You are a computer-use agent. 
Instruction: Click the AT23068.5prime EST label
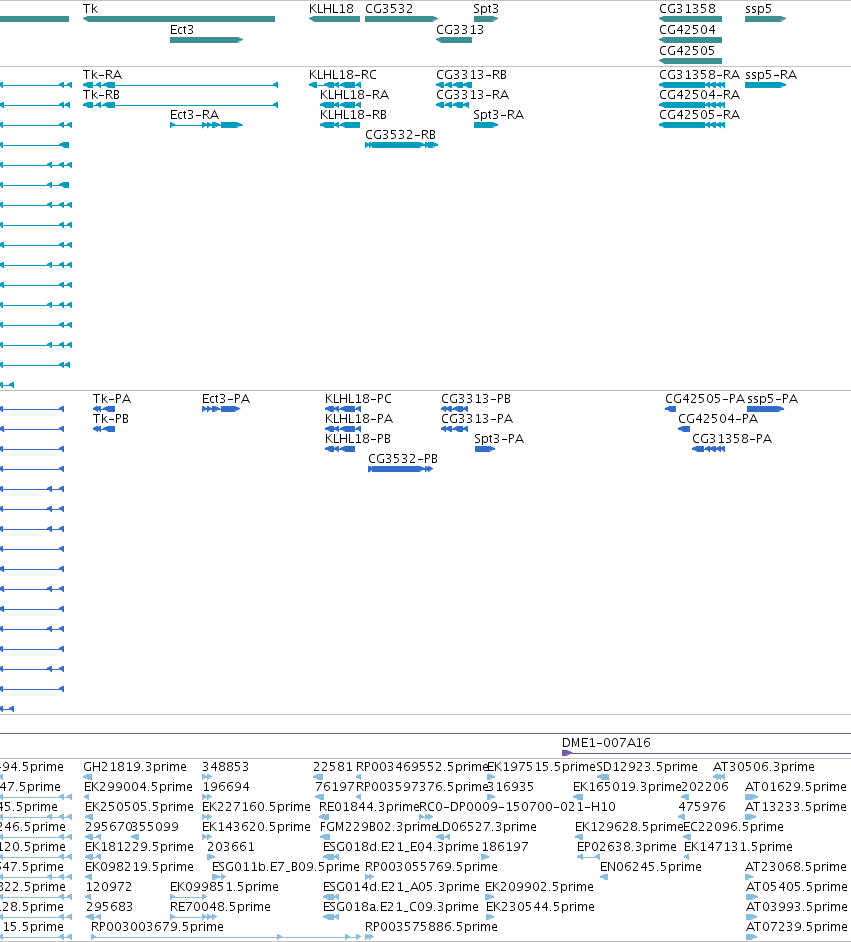pyautogui.click(x=796, y=867)
